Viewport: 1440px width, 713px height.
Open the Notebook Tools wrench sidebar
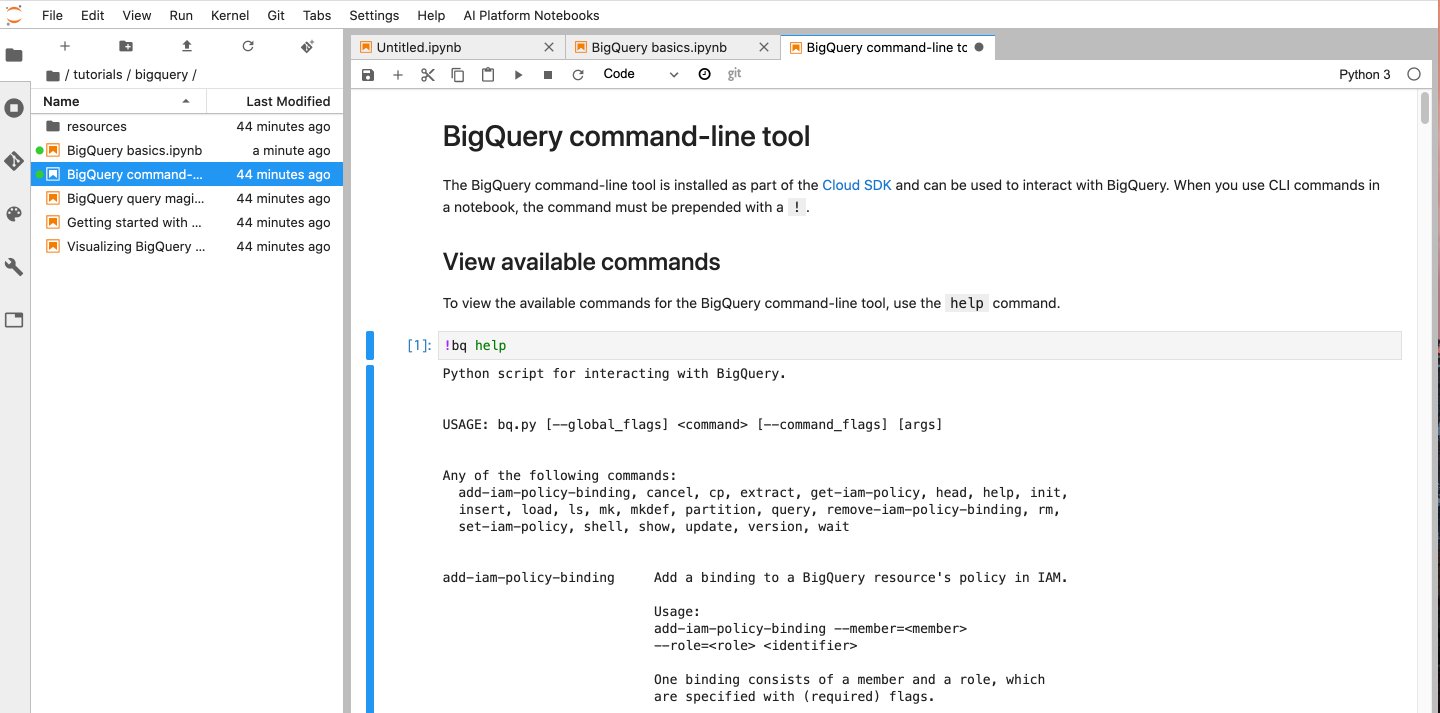[x=14, y=267]
